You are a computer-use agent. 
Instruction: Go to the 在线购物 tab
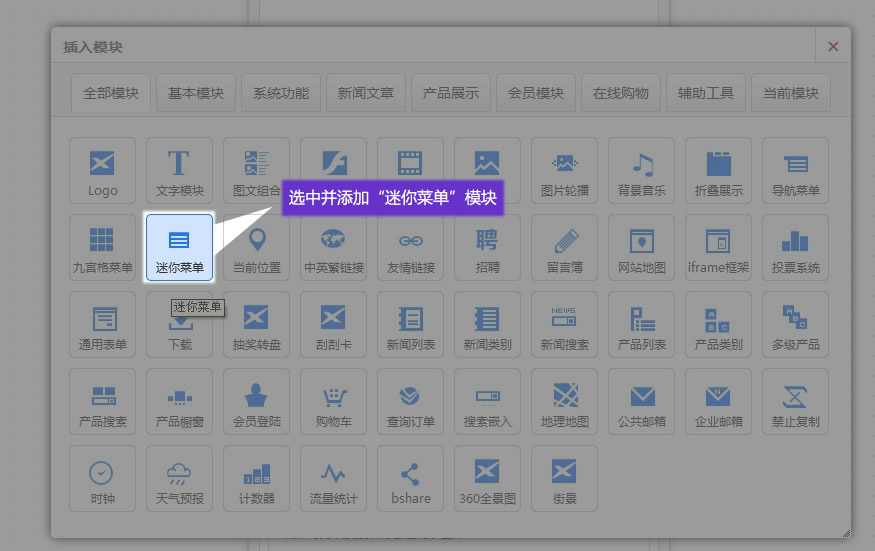coord(620,93)
